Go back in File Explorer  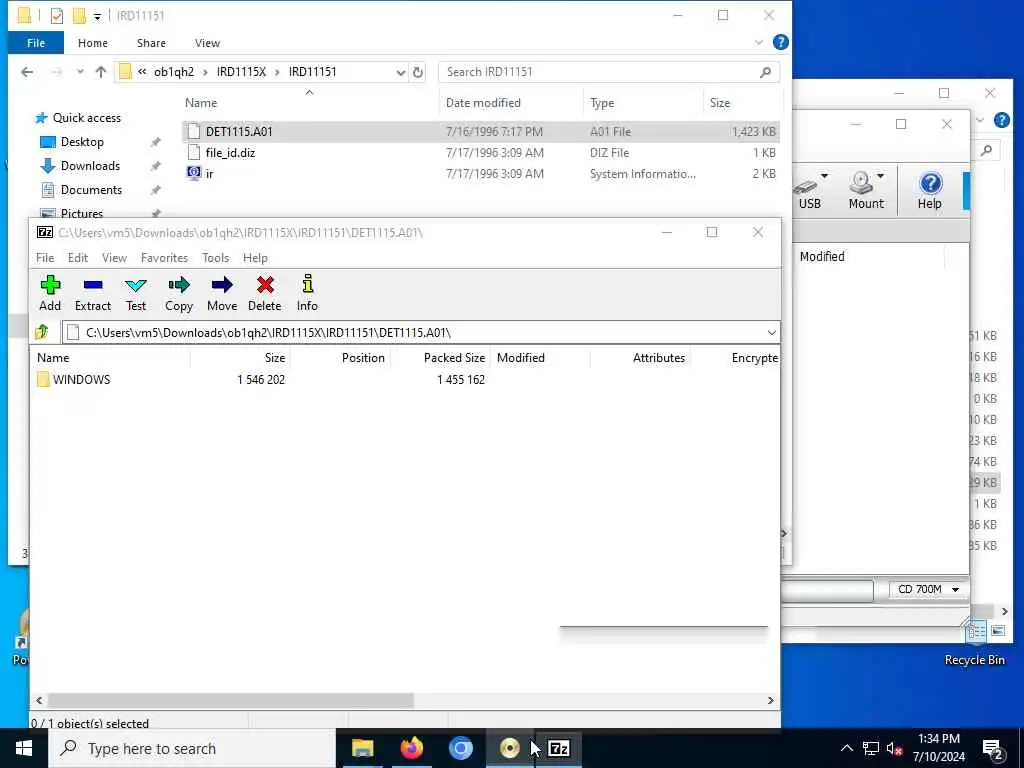pos(27,72)
